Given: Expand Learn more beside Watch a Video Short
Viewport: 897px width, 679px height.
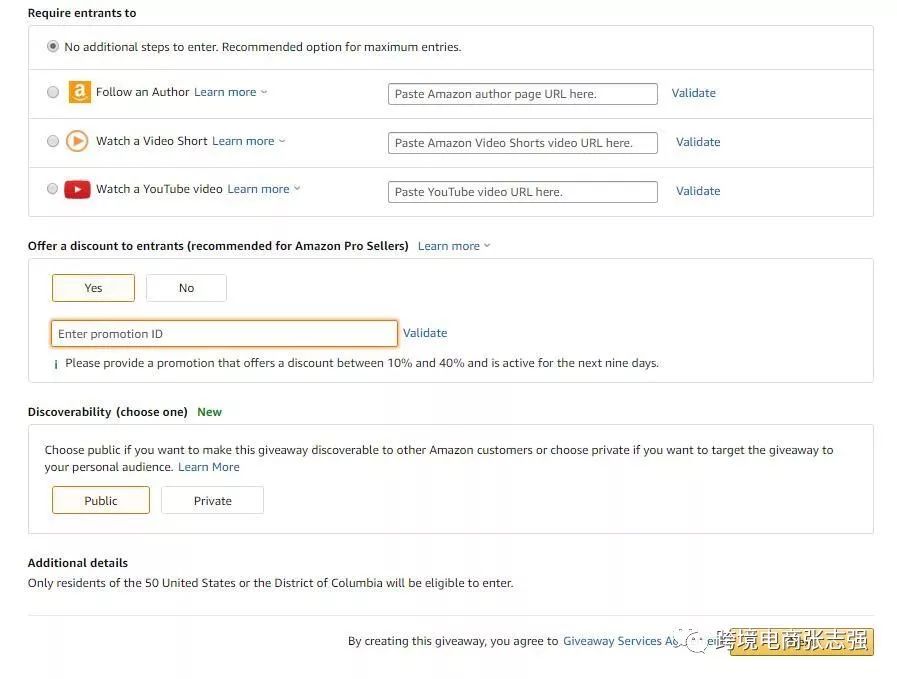Looking at the screenshot, I should 248,141.
